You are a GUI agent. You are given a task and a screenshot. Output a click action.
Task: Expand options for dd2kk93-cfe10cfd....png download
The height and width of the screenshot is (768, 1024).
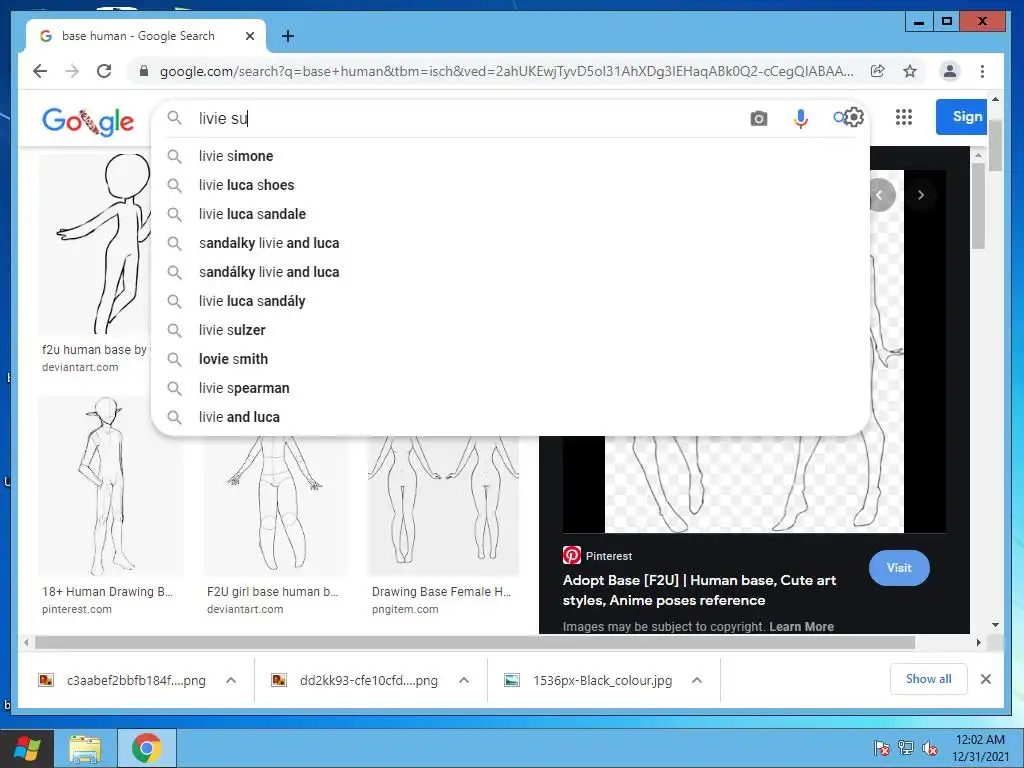464,680
